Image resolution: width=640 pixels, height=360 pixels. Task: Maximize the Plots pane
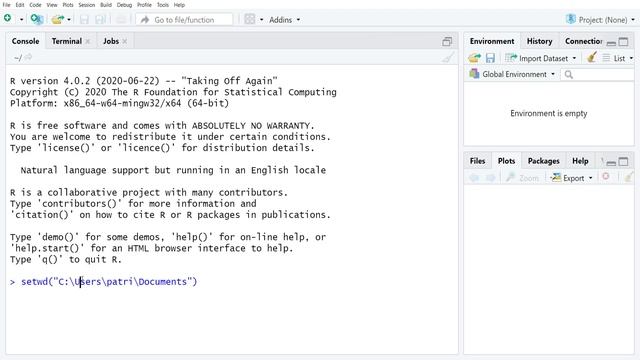point(623,162)
